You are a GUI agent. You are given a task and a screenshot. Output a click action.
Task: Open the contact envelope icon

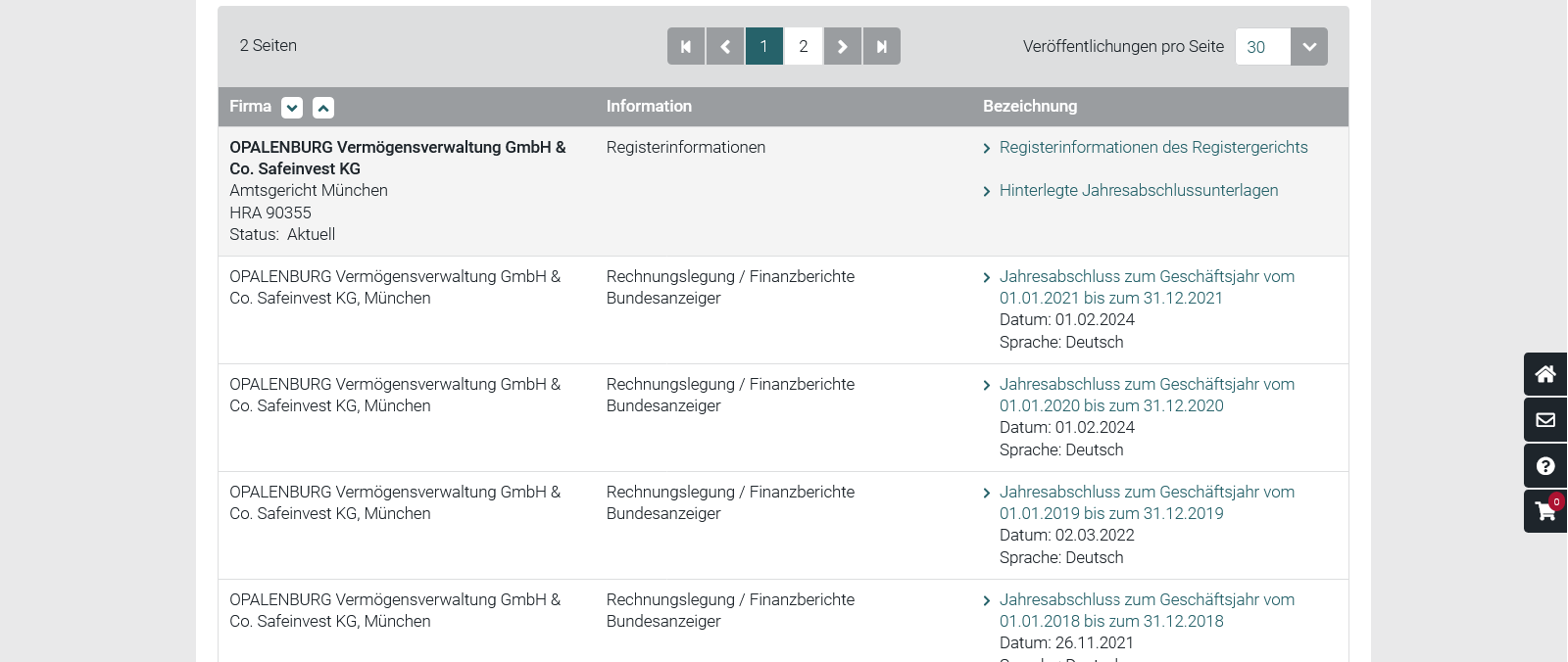coord(1545,420)
